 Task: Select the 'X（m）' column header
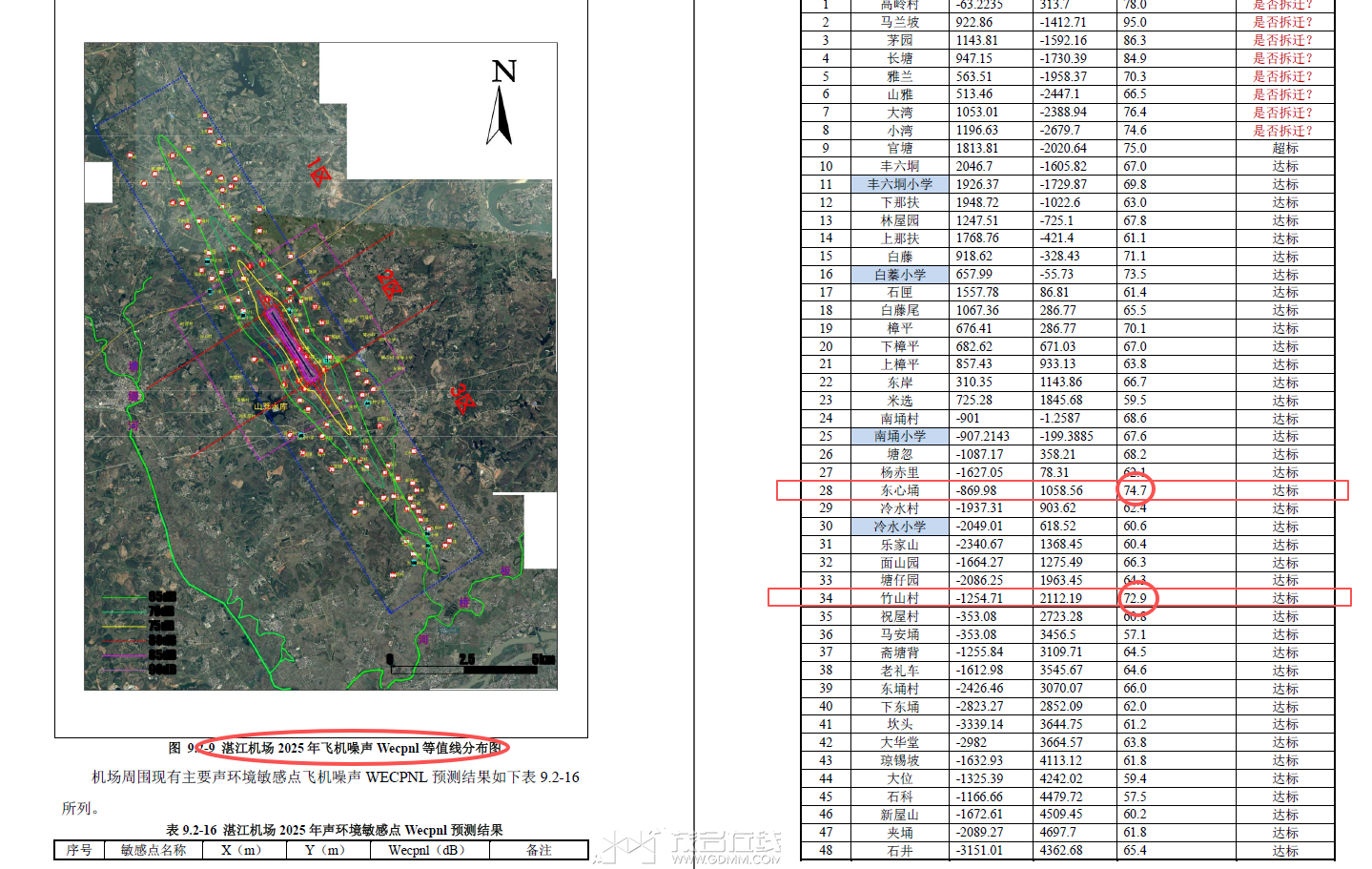243,850
